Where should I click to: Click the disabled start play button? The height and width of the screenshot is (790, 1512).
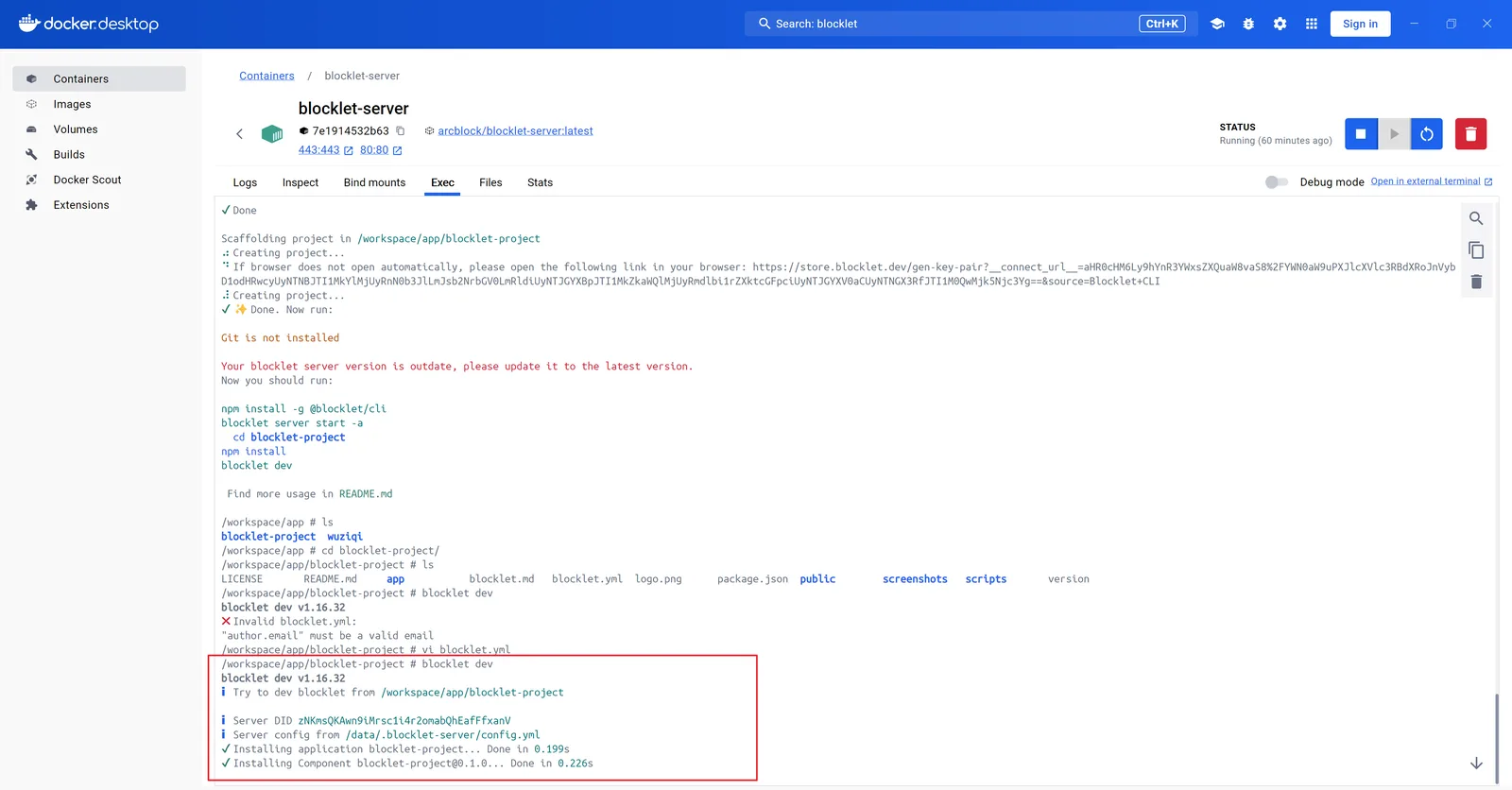point(1394,134)
